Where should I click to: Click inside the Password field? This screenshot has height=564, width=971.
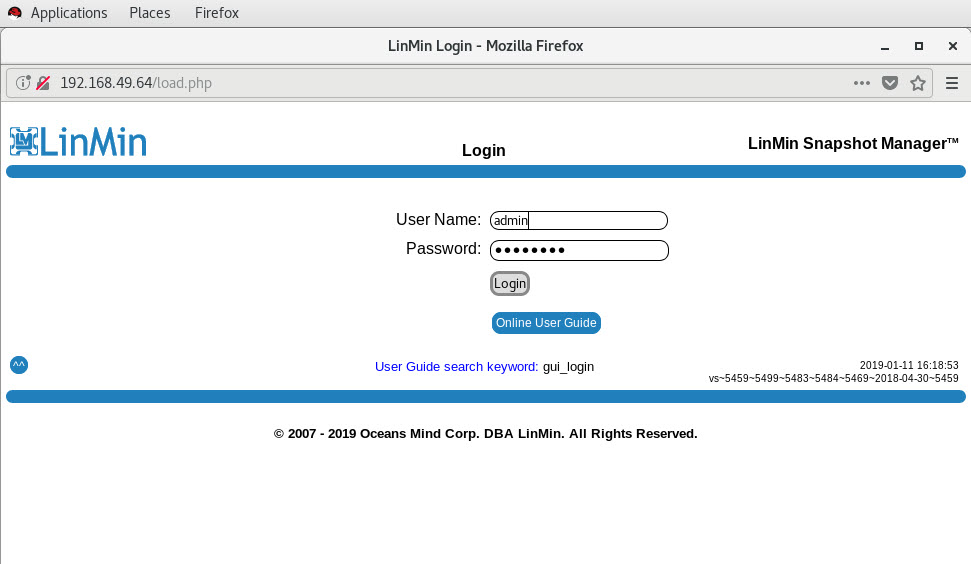click(579, 251)
